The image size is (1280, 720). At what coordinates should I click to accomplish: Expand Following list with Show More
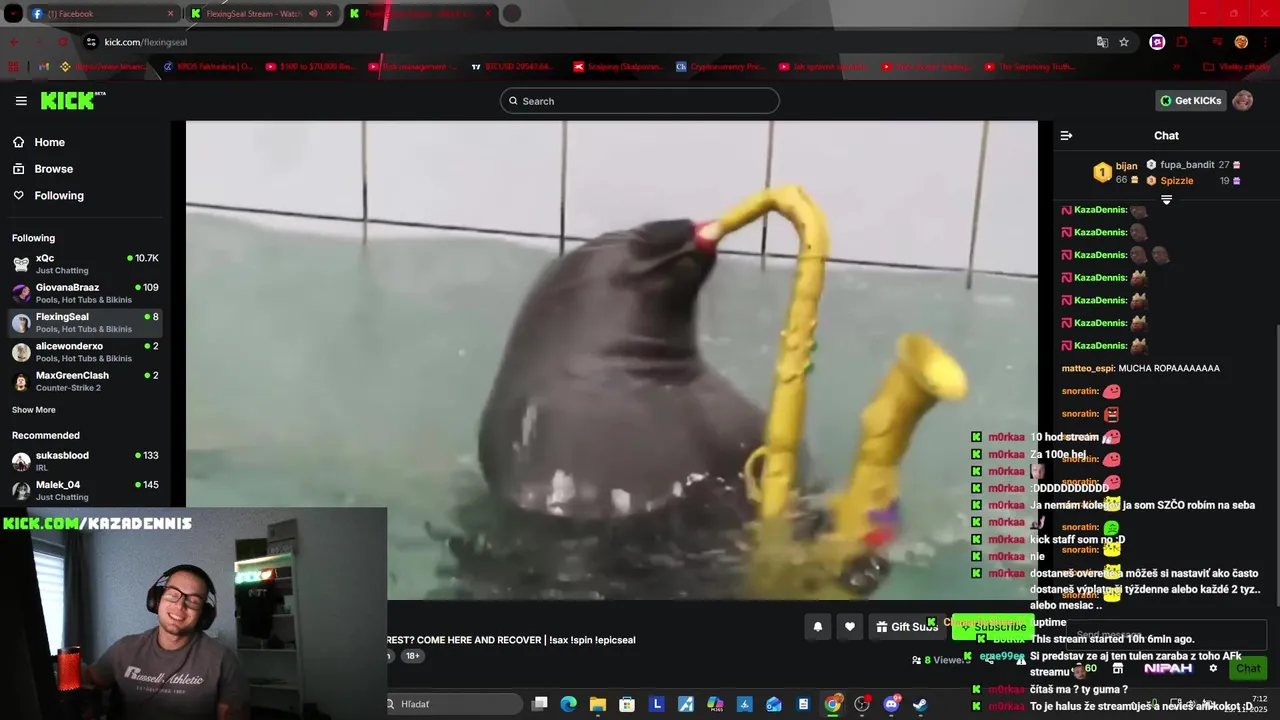33,410
